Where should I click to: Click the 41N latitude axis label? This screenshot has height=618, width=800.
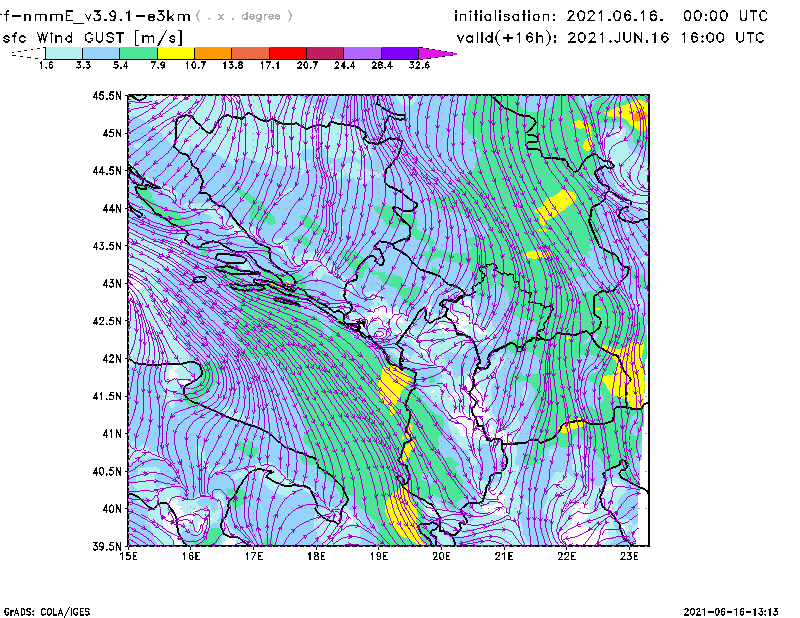[x=112, y=433]
